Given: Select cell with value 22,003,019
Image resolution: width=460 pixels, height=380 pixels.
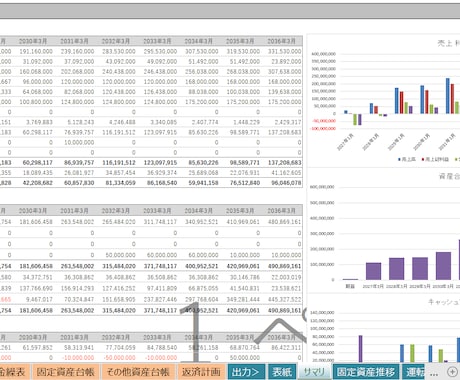Looking at the screenshot, I should 286,277.
